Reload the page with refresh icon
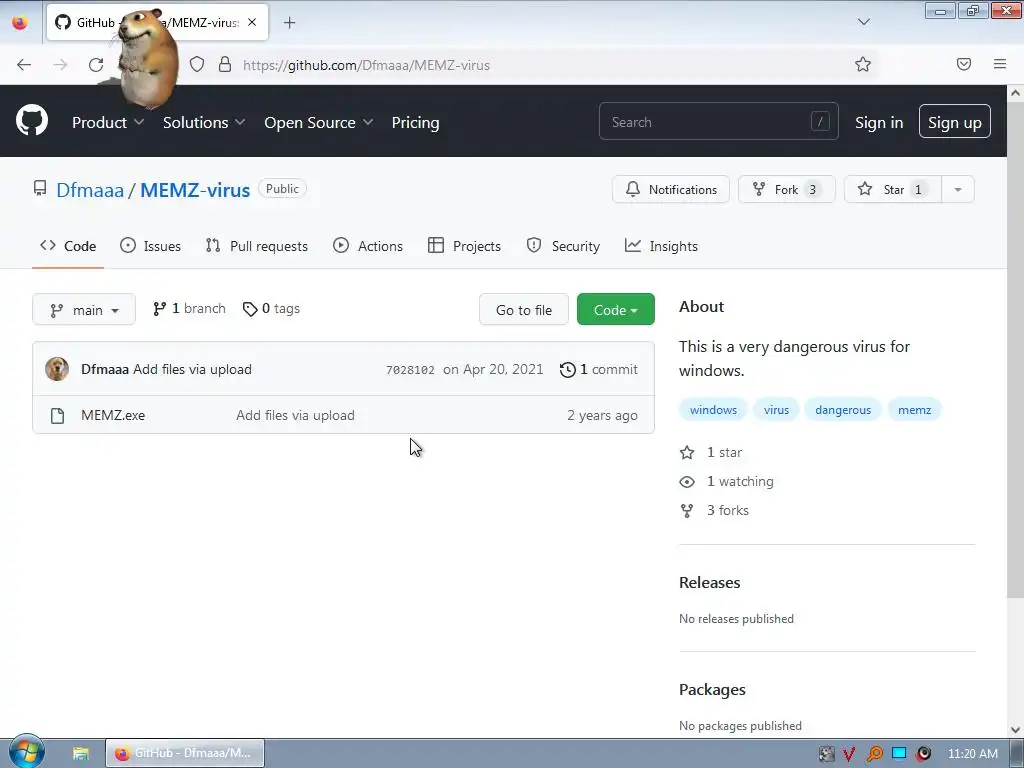The height and width of the screenshot is (768, 1024). (x=96, y=65)
